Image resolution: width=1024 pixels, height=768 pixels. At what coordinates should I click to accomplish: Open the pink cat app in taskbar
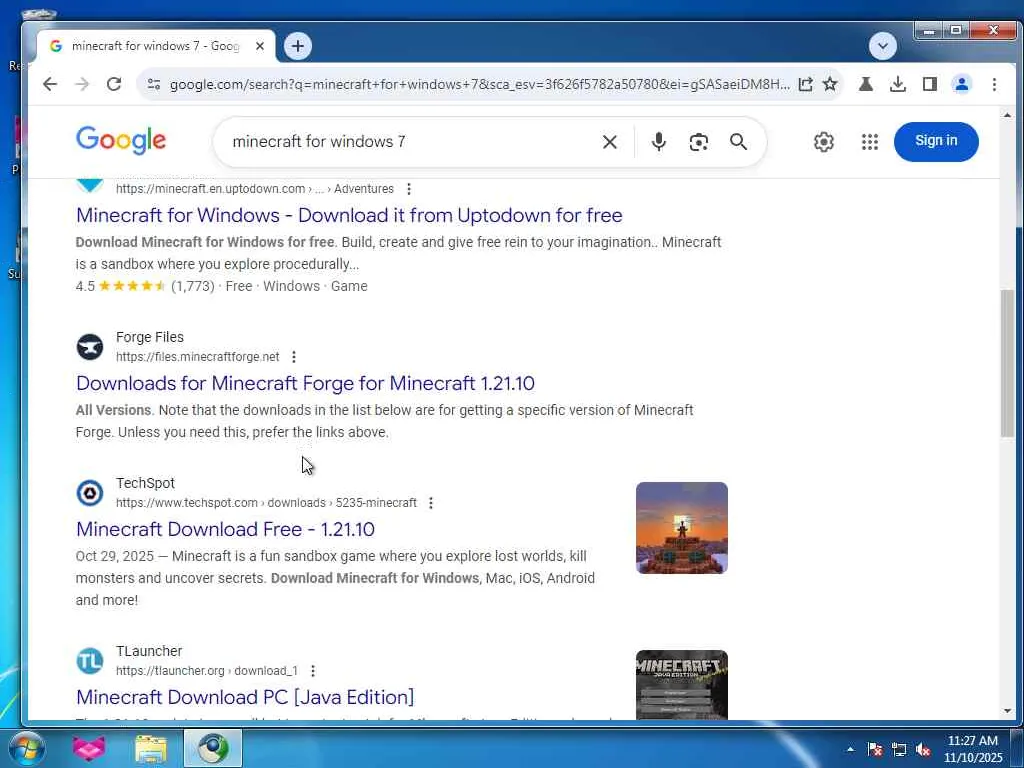pyautogui.click(x=89, y=748)
